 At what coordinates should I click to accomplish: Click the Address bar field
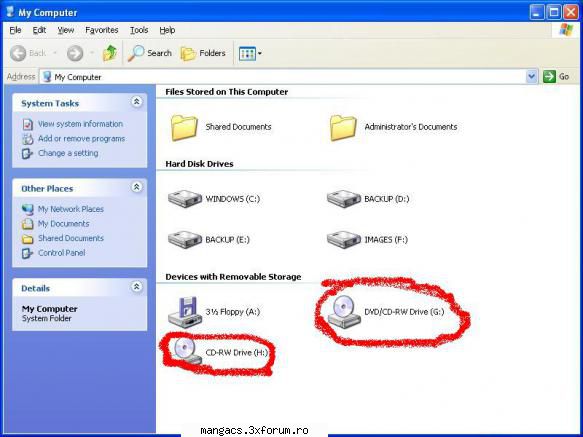[284, 77]
